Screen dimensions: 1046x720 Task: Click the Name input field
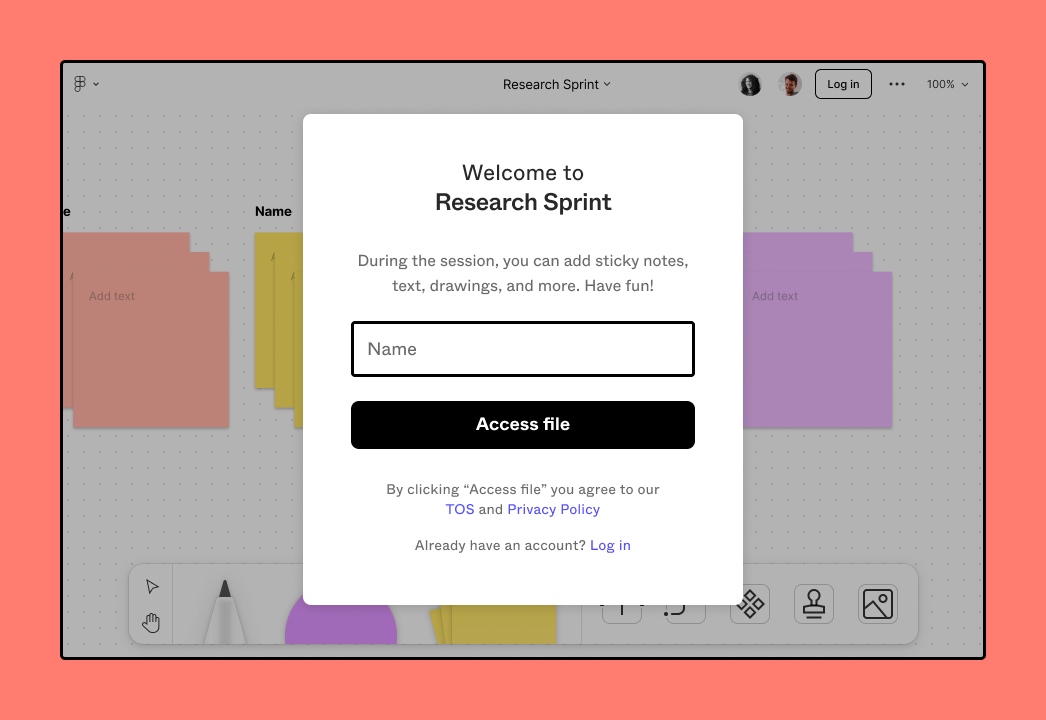point(522,349)
